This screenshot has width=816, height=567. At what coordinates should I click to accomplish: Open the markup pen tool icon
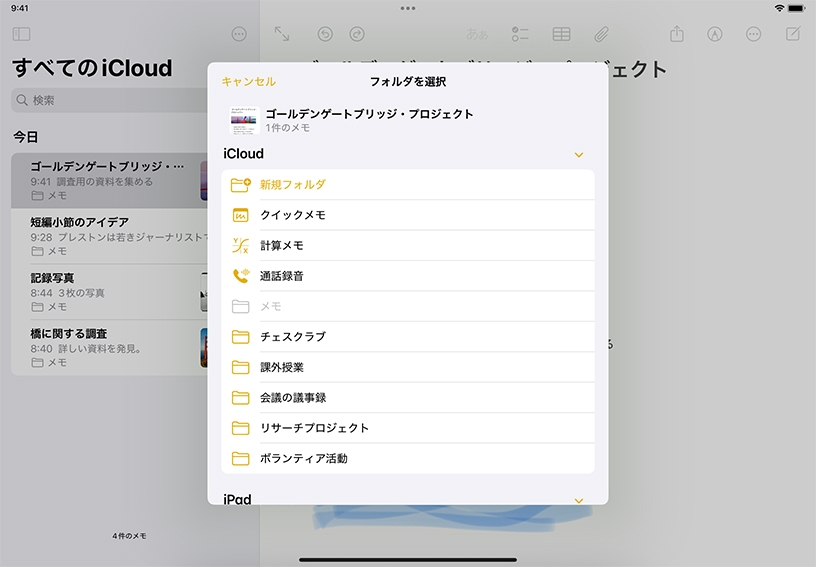(715, 34)
